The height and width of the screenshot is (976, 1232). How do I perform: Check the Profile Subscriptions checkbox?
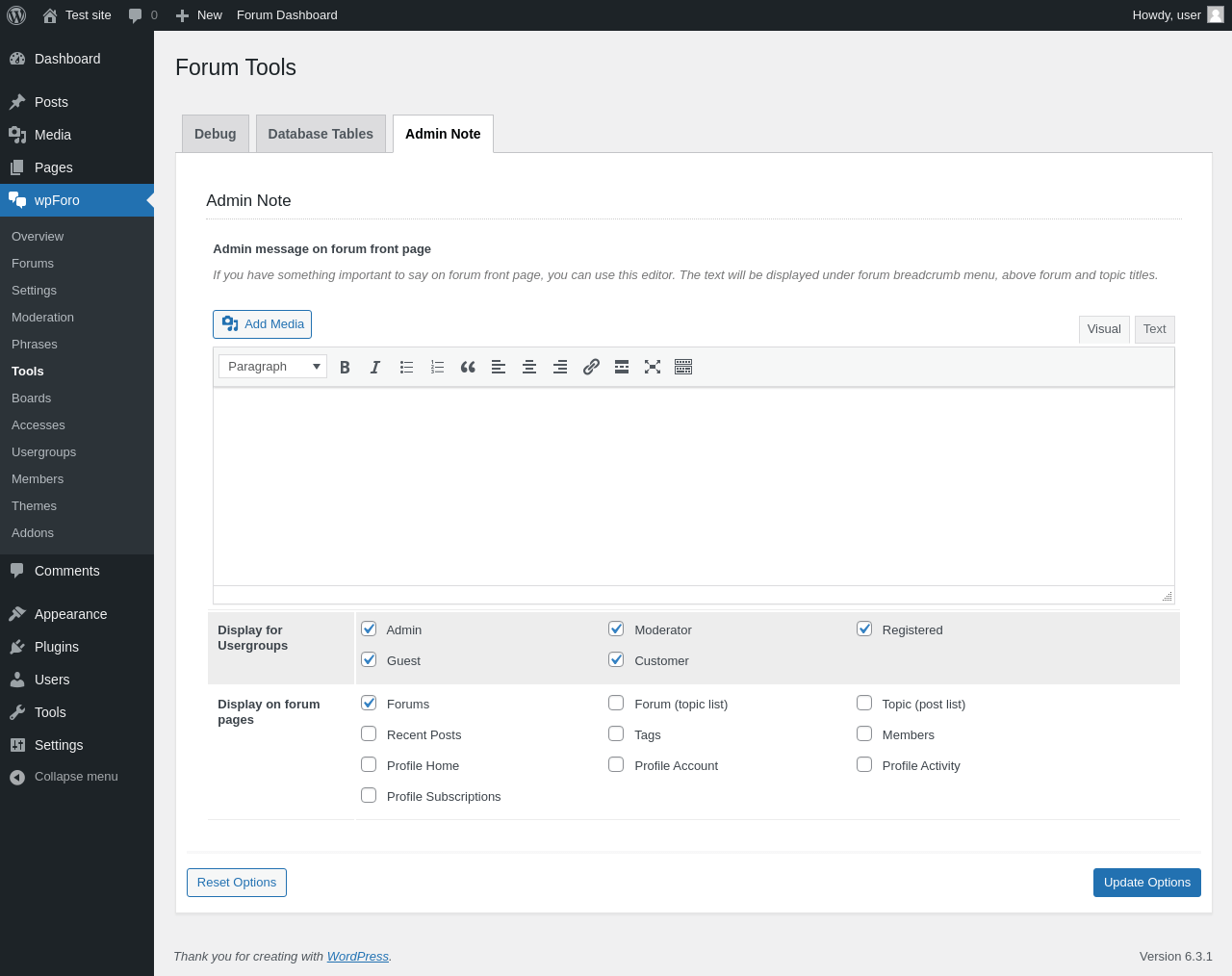(369, 796)
